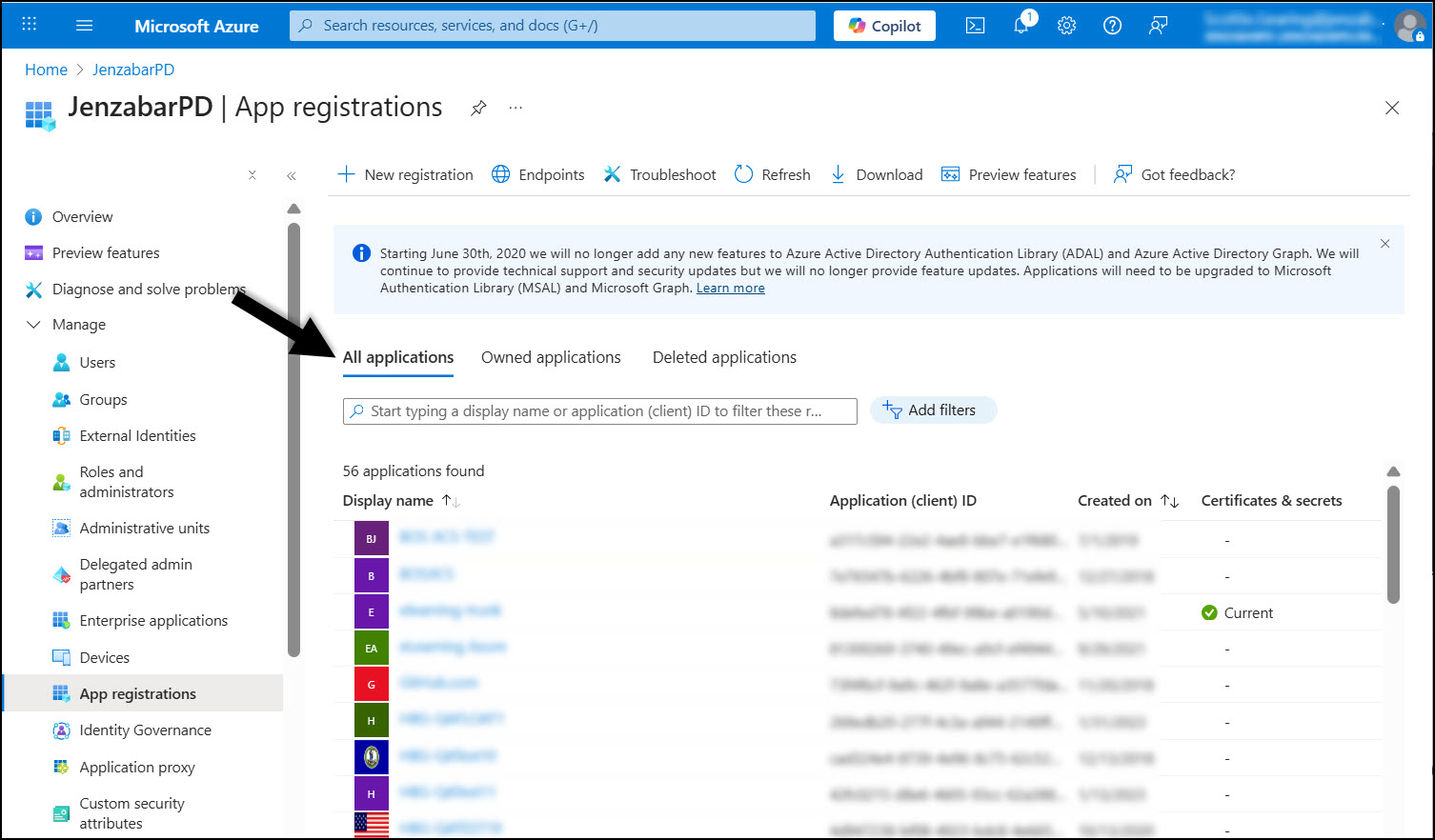View the Endpoints panel
Screen dimensions: 1435x840
pyautogui.click(x=538, y=174)
